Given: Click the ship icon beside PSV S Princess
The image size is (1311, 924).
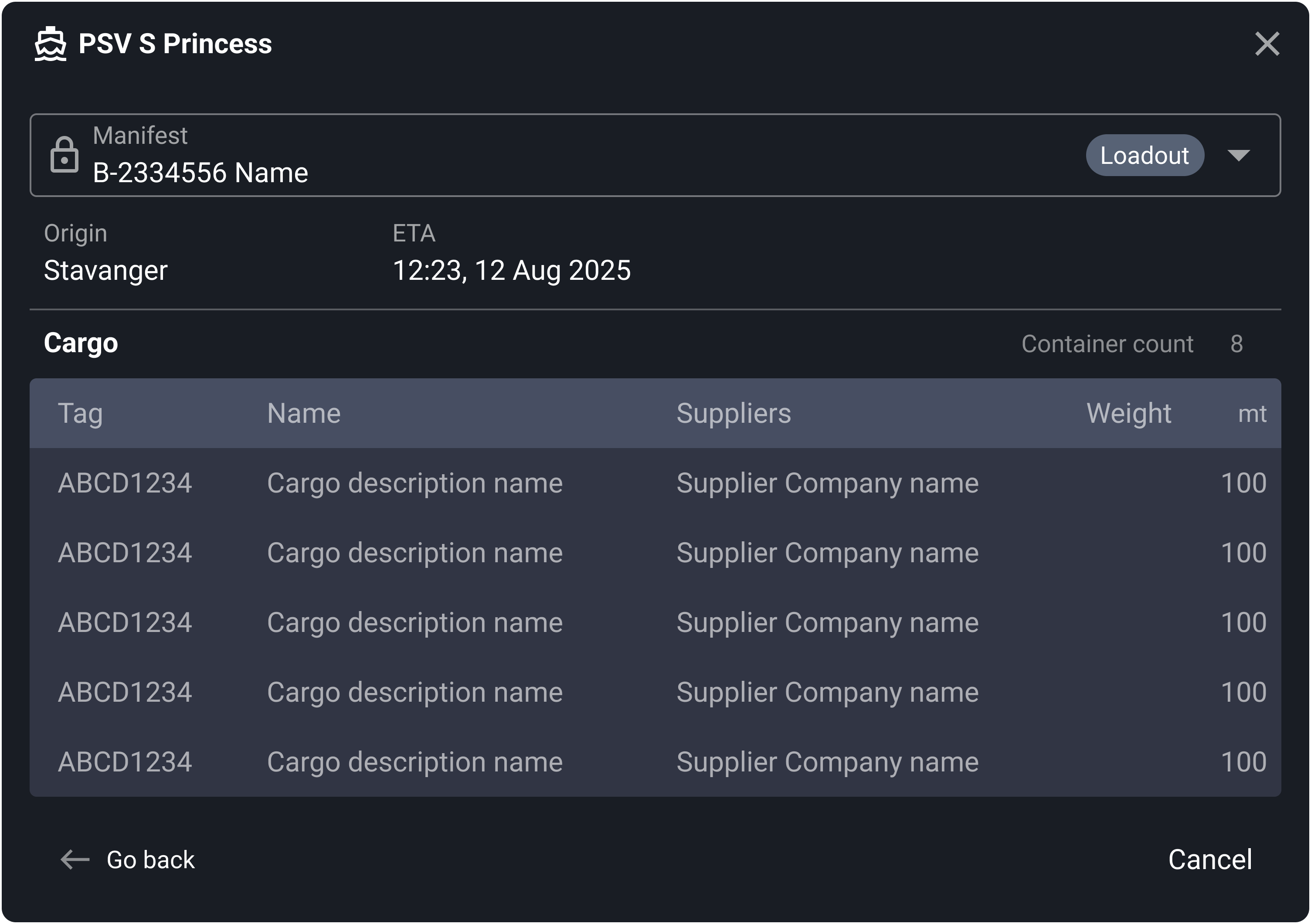Looking at the screenshot, I should (x=50, y=44).
